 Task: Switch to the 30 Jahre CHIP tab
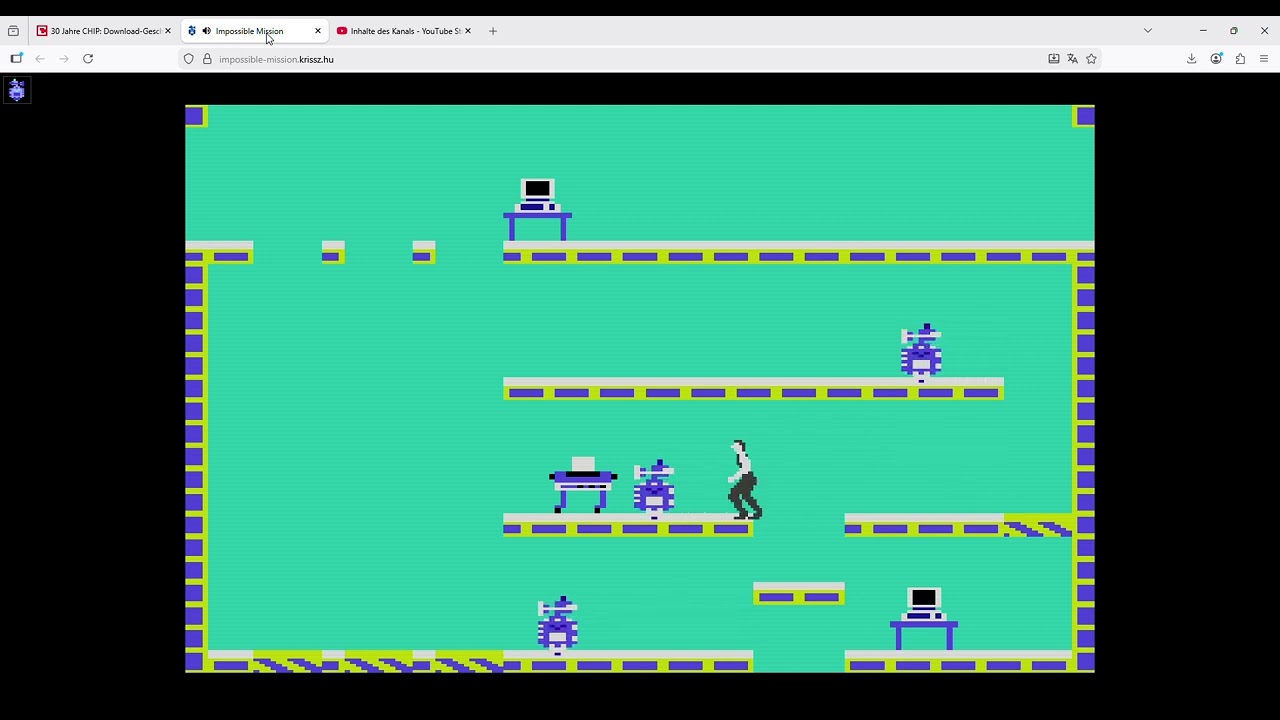tap(103, 31)
